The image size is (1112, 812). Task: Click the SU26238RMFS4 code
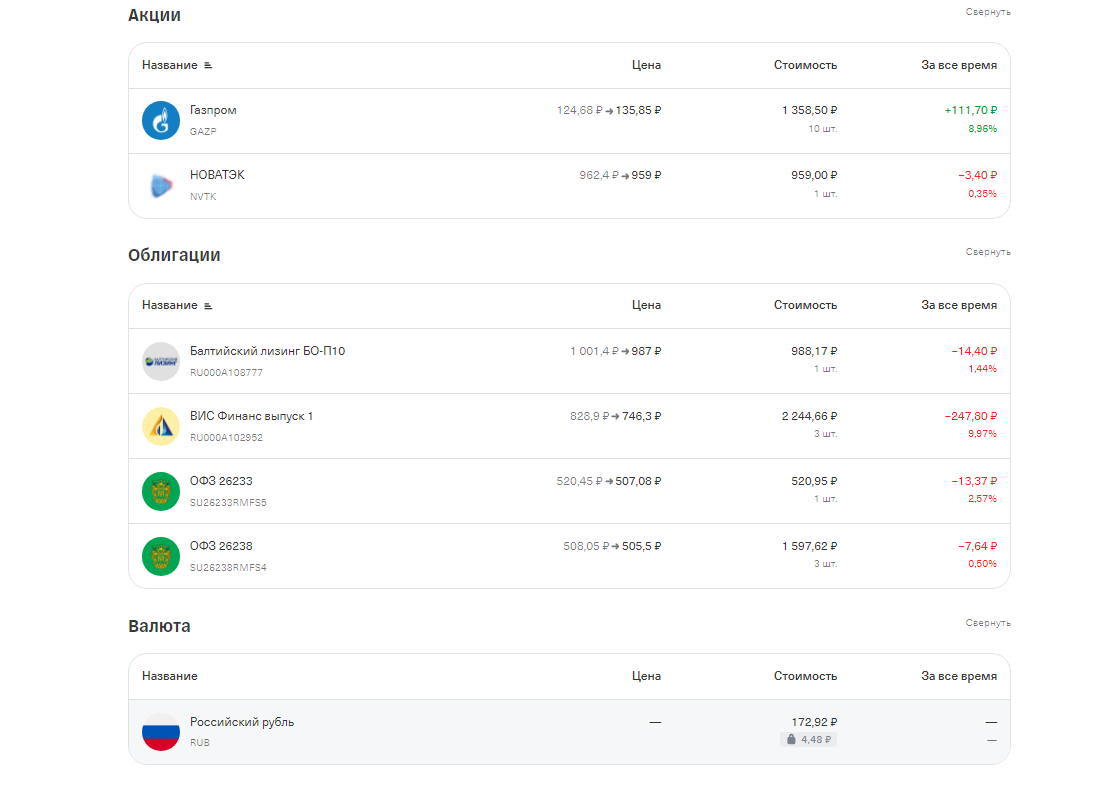[x=228, y=567]
